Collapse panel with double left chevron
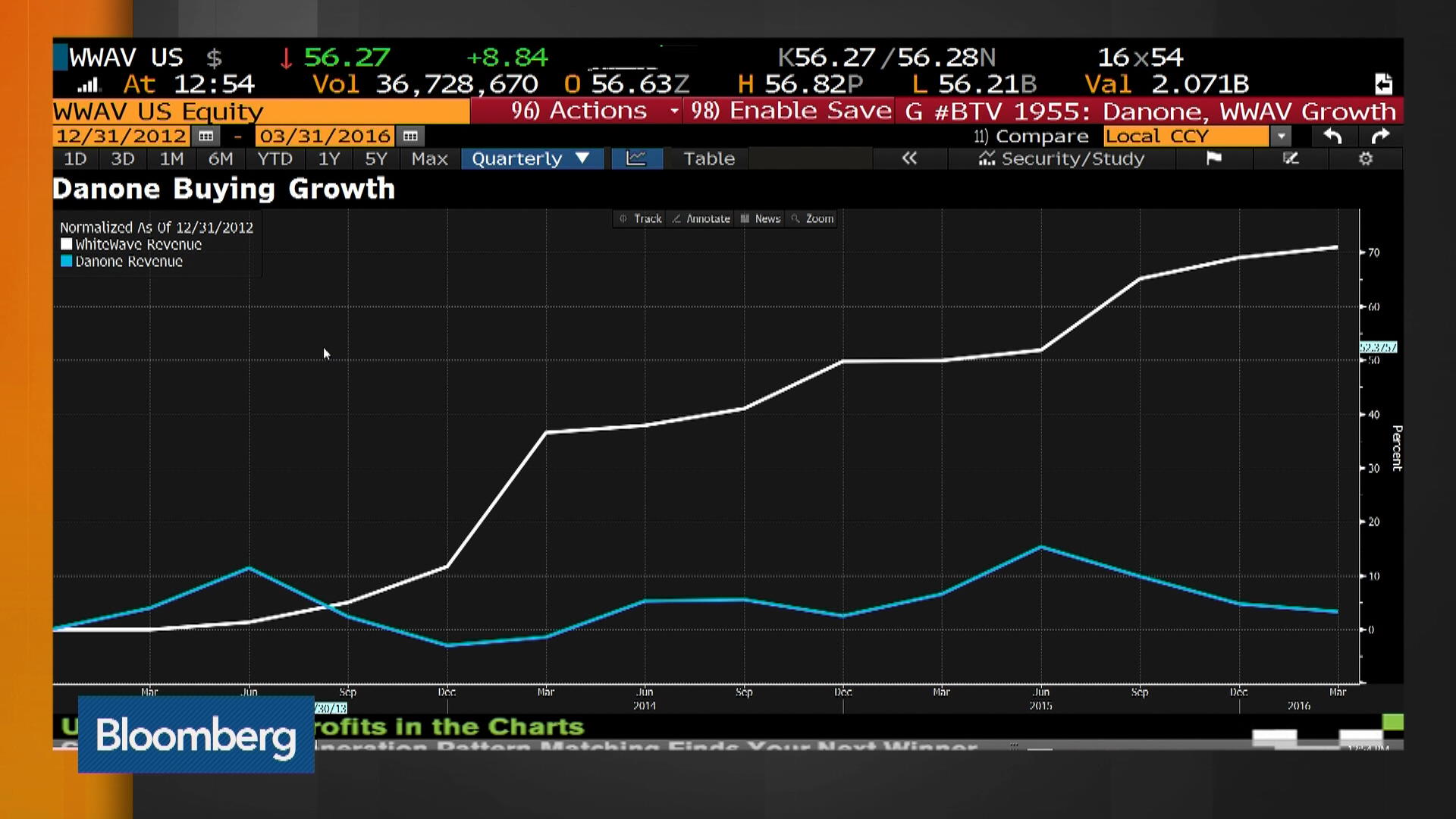Screen dimensions: 1456x819 coord(909,158)
